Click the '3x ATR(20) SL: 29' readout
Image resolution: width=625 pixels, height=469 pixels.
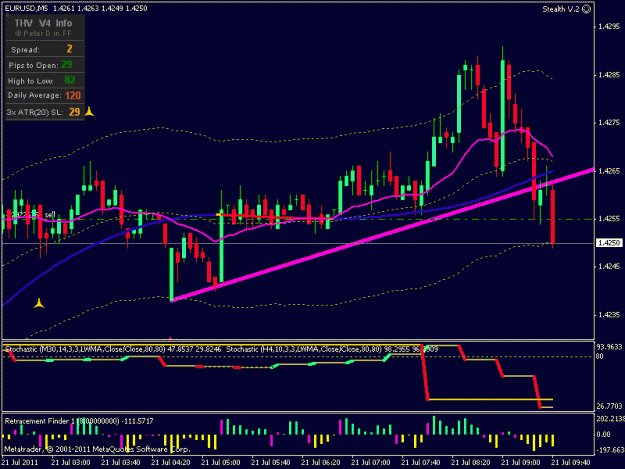coord(45,112)
